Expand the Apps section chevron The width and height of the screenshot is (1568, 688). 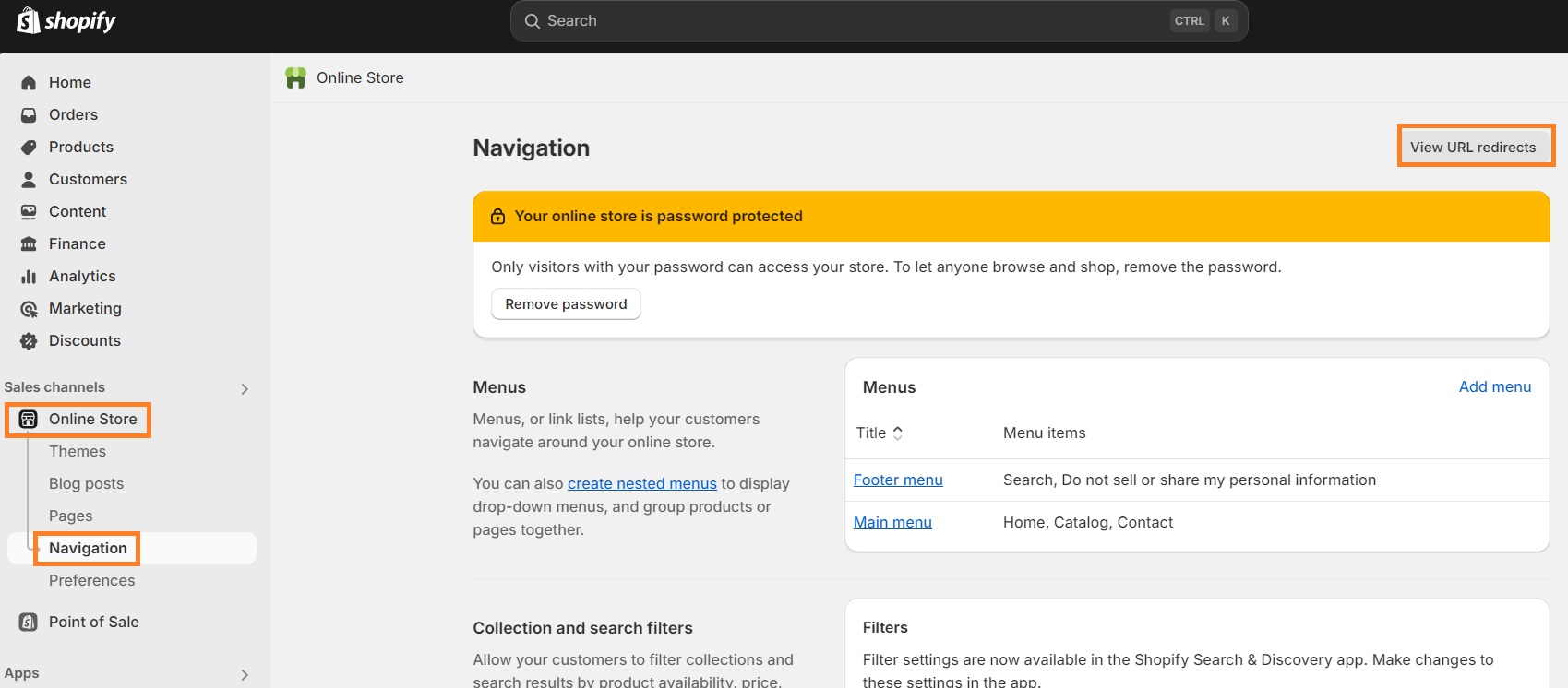click(245, 675)
